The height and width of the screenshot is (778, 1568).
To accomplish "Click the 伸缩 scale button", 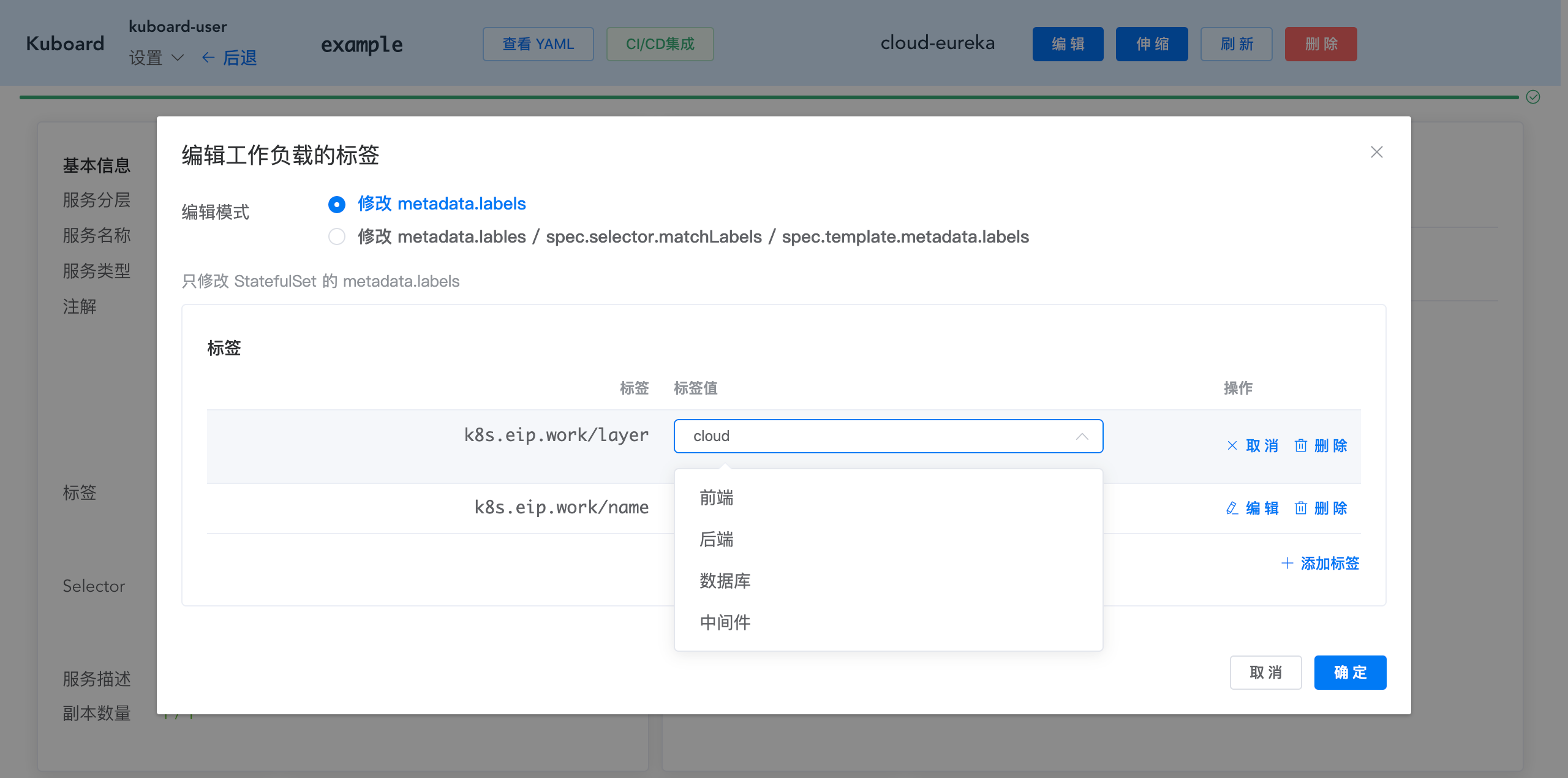I will pos(1152,44).
